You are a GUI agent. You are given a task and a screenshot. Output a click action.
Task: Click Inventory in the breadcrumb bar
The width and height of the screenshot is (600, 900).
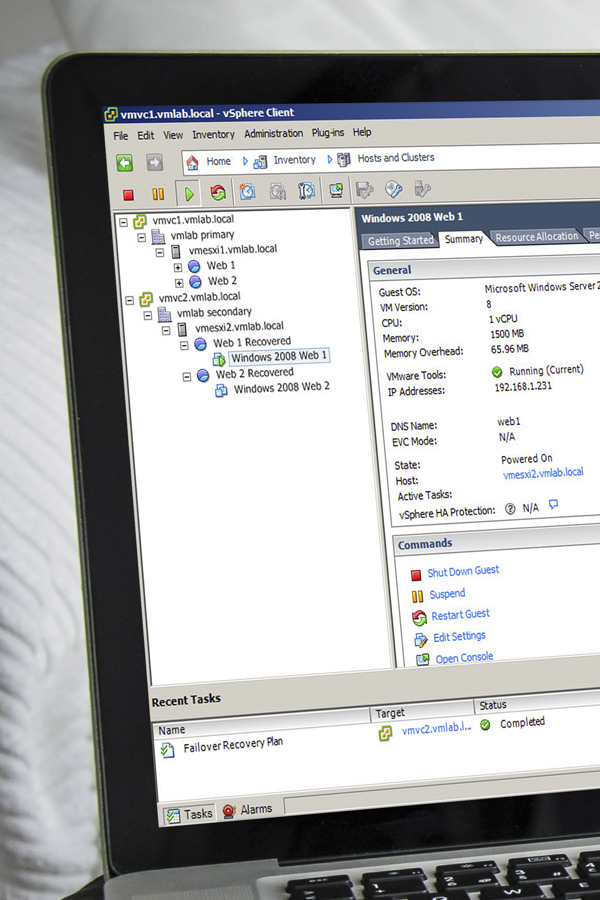[295, 160]
